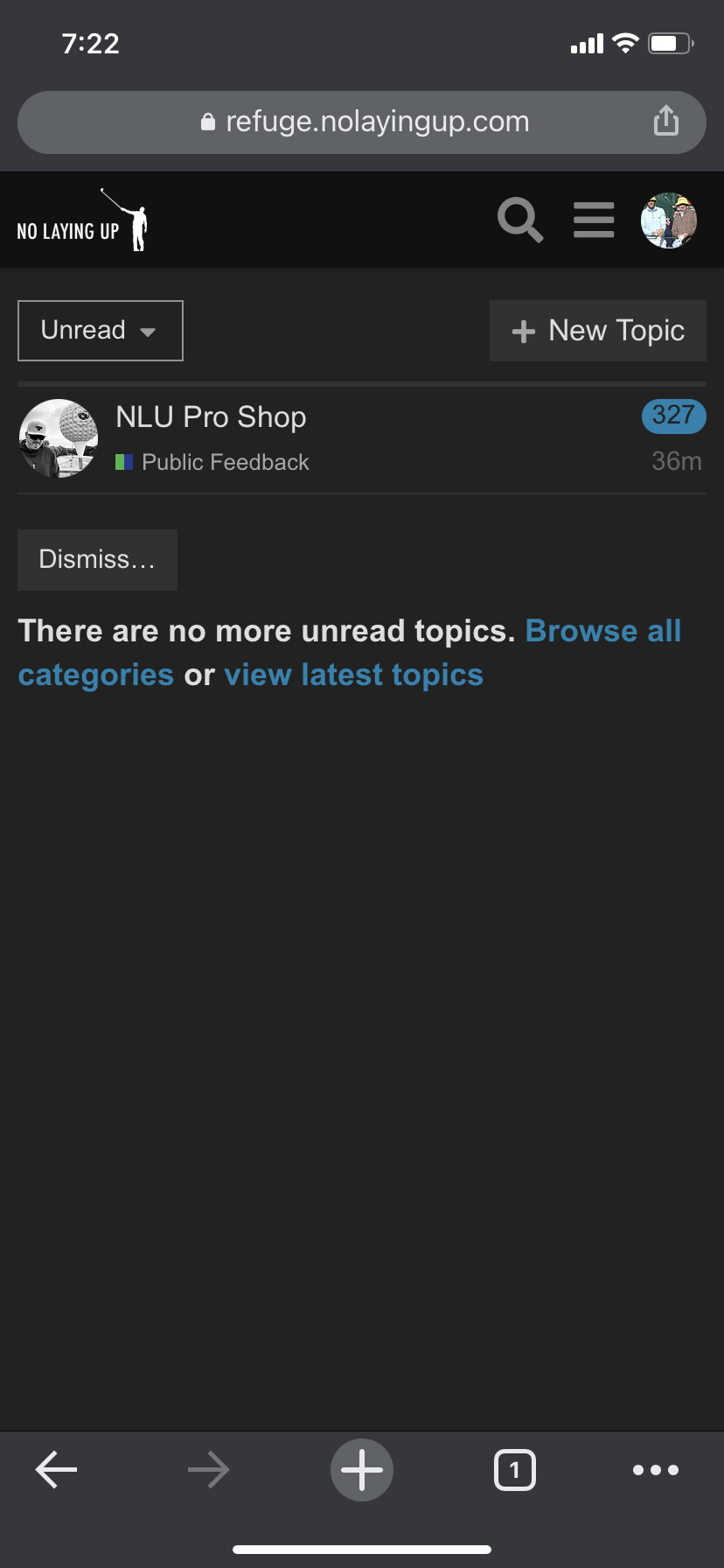Screen dimensions: 724x1568
Task: Tap the browser share icon
Action: point(665,121)
